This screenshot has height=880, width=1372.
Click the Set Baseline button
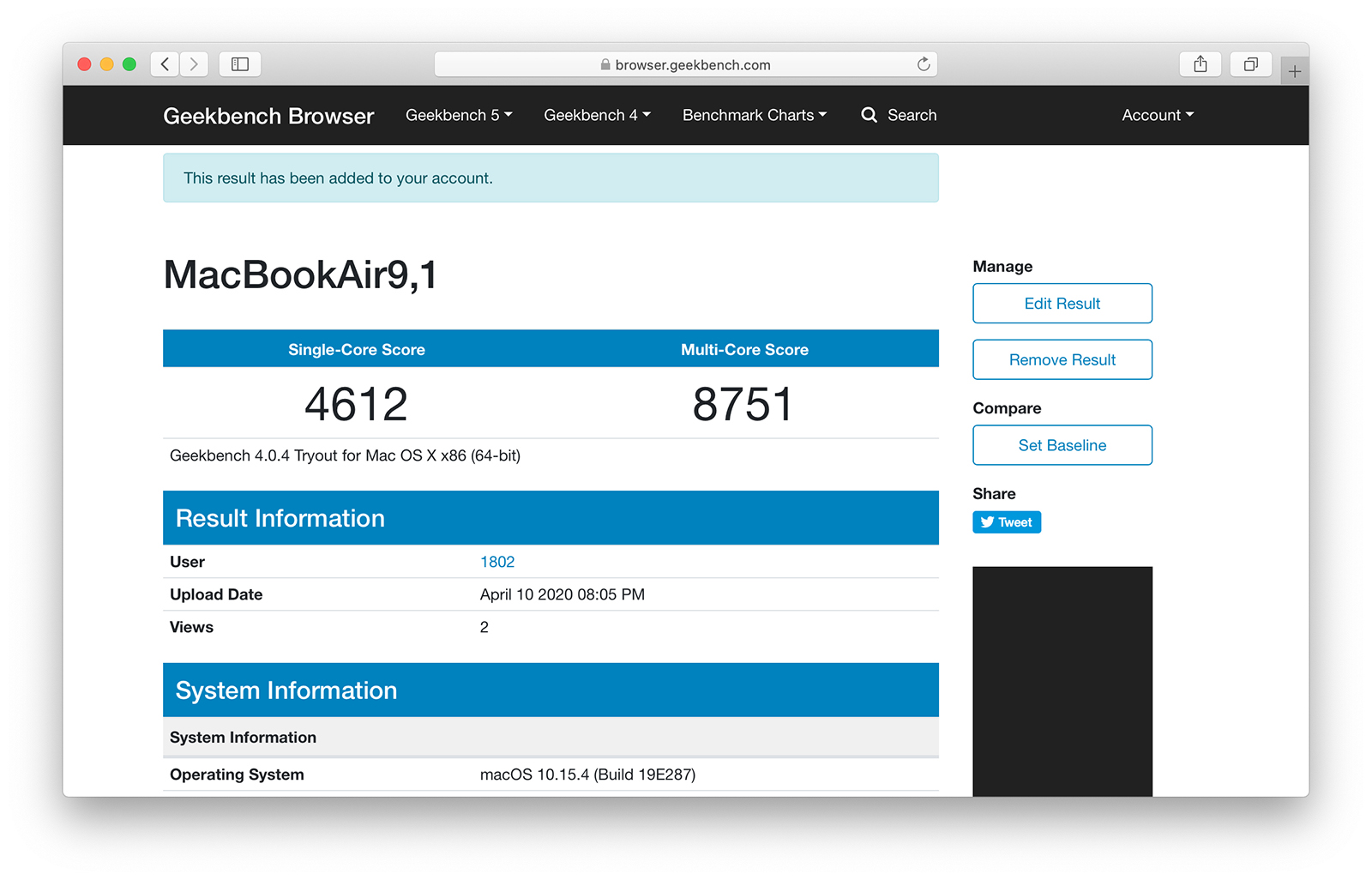[x=1062, y=445]
